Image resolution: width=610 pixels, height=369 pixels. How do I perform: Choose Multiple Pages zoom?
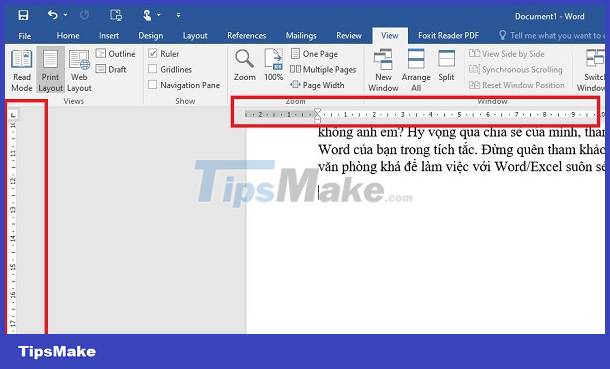tap(323, 69)
